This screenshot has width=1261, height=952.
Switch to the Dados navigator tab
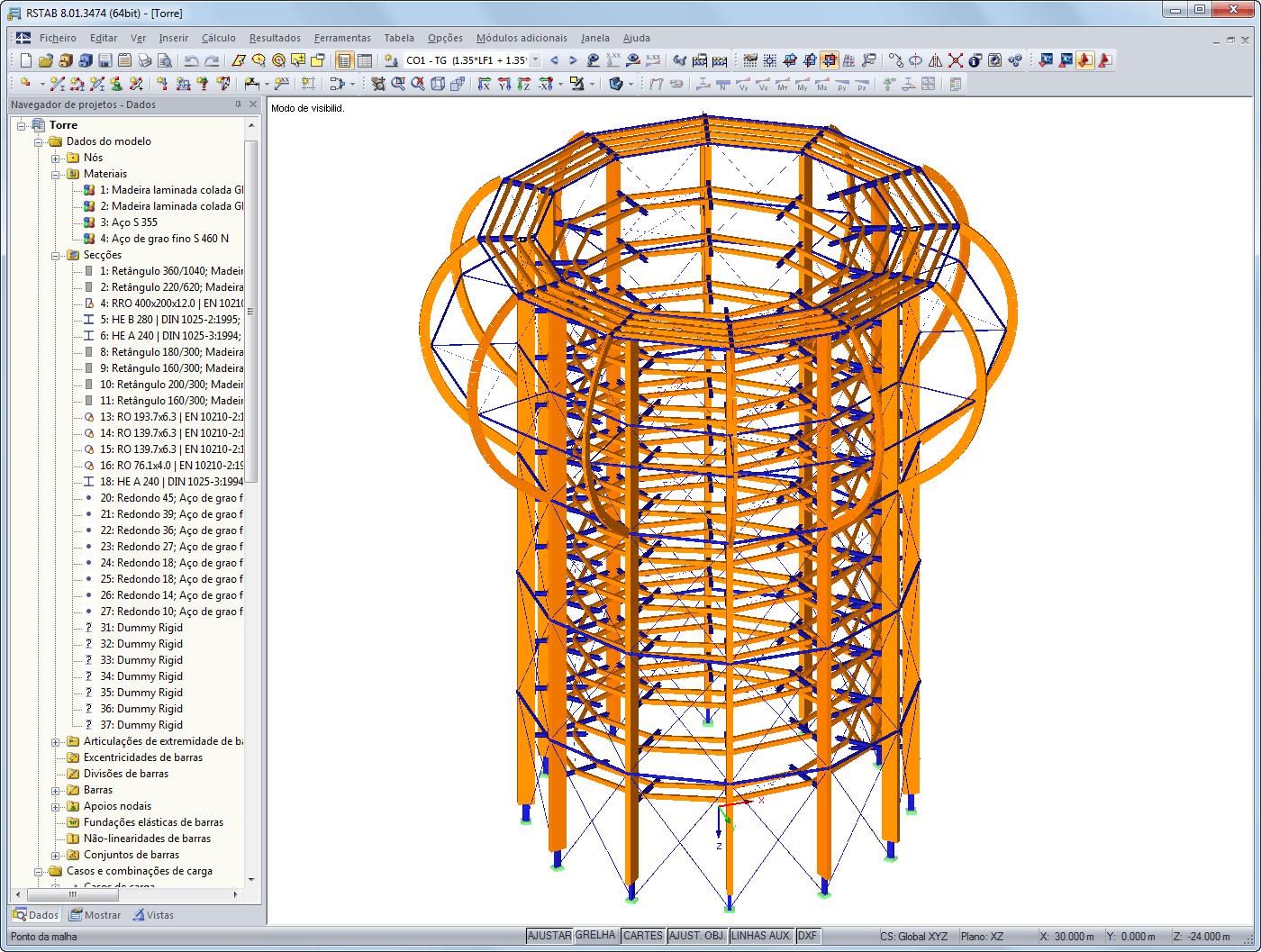coord(37,915)
